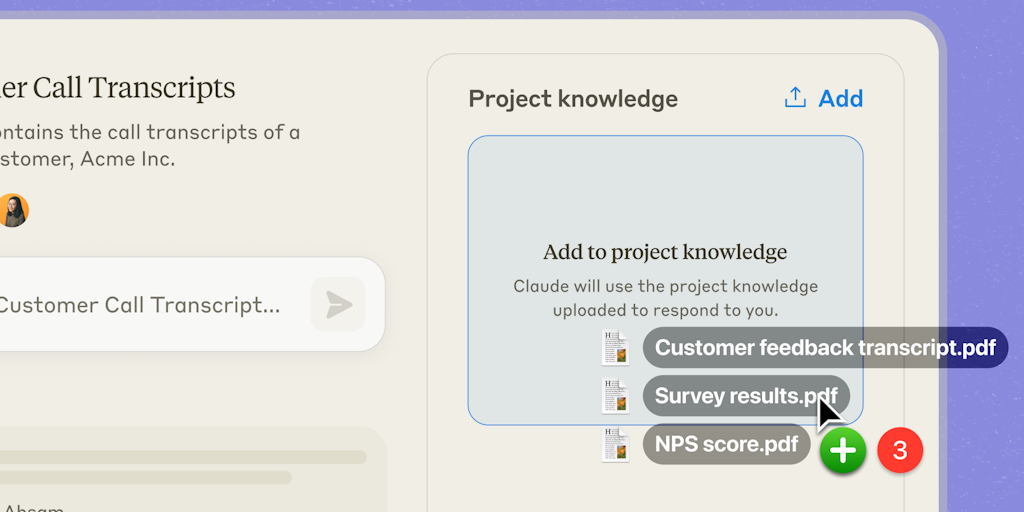This screenshot has width=1024, height=512.
Task: Click the Add link in Project knowledge
Action: pyautogui.click(x=840, y=98)
